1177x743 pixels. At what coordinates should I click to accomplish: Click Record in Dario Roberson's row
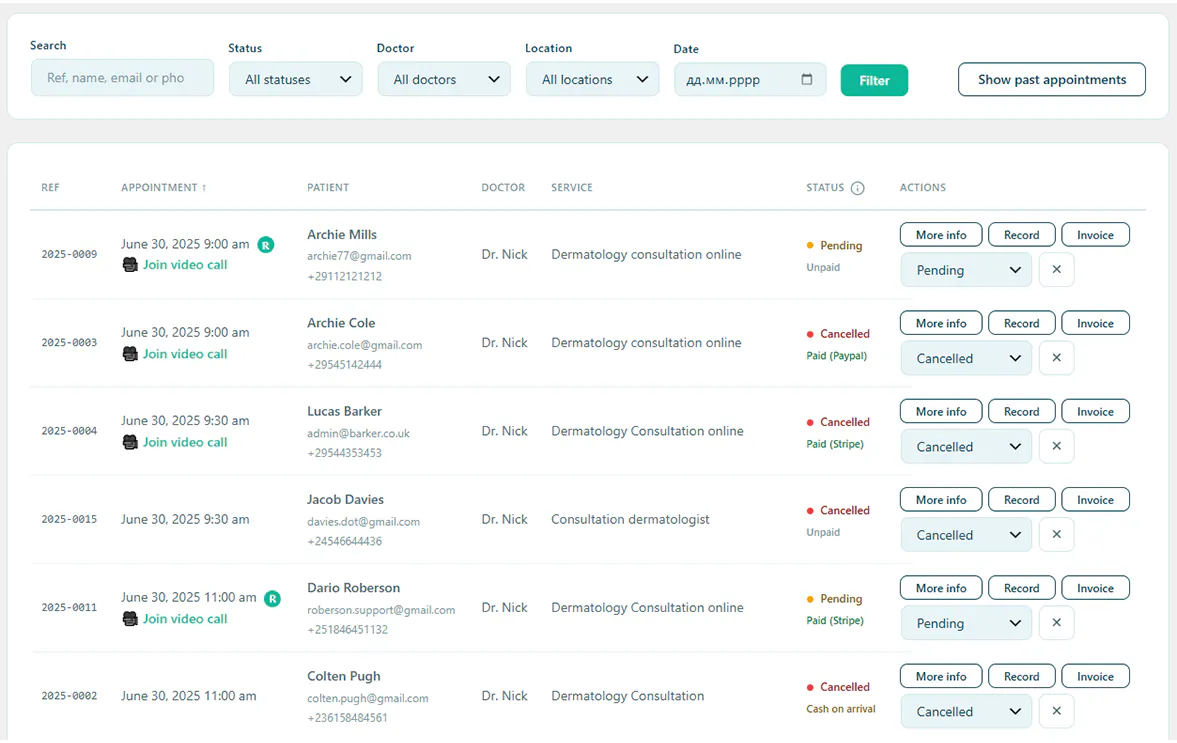1022,588
